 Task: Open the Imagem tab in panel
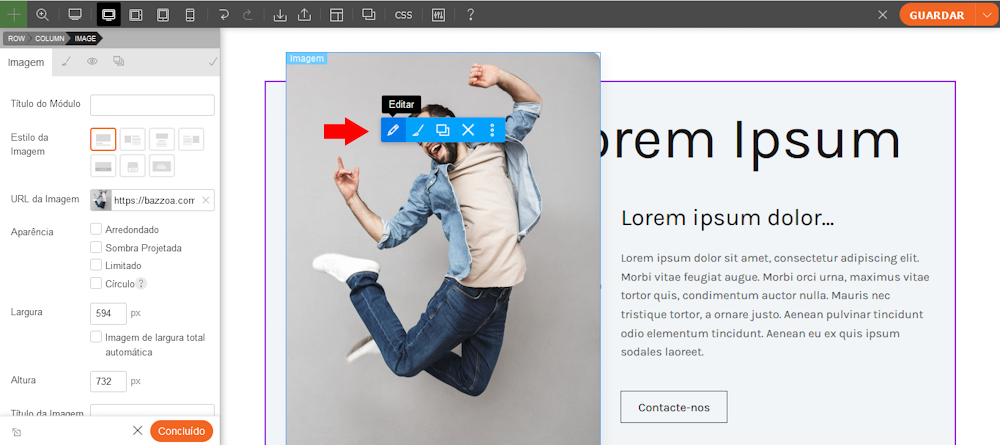pos(26,62)
